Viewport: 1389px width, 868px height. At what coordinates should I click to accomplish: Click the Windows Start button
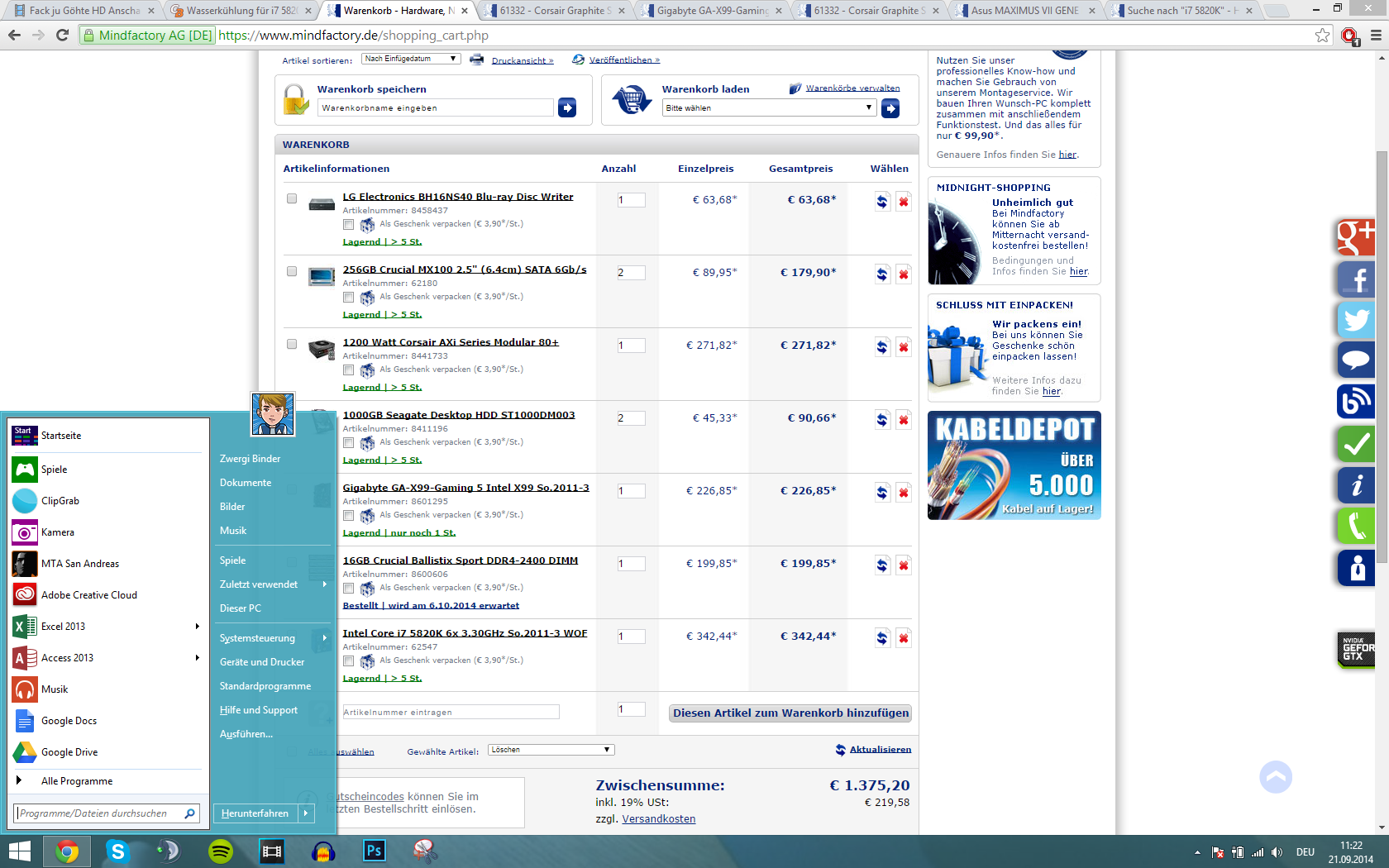pos(19,851)
